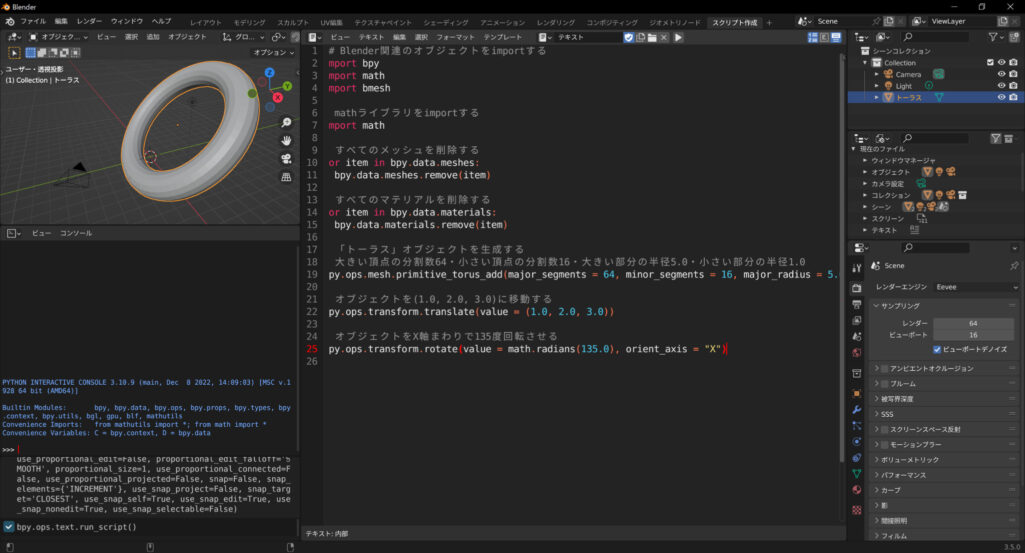Viewport: 1025px width, 553px height.
Task: Click the text datablock name field テキスト
Action: pos(588,37)
